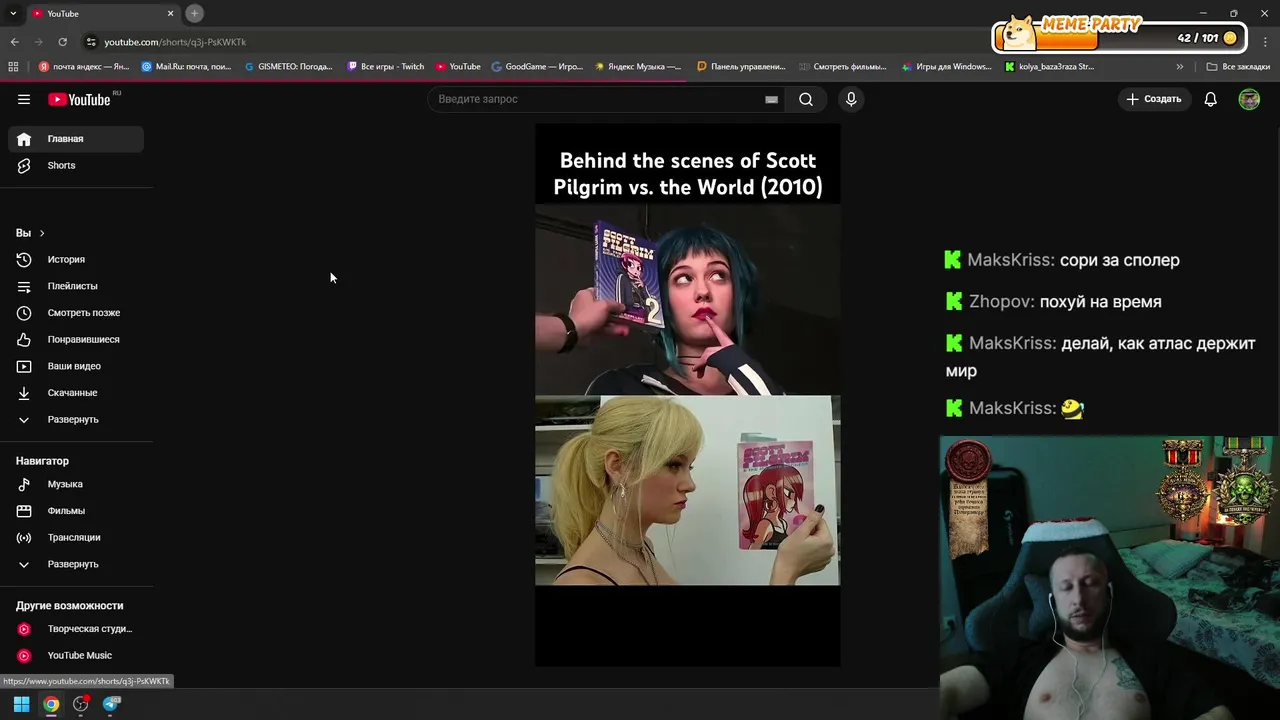Click Telegram icon in taskbar
Viewport: 1280px width, 720px height.
coord(111,704)
